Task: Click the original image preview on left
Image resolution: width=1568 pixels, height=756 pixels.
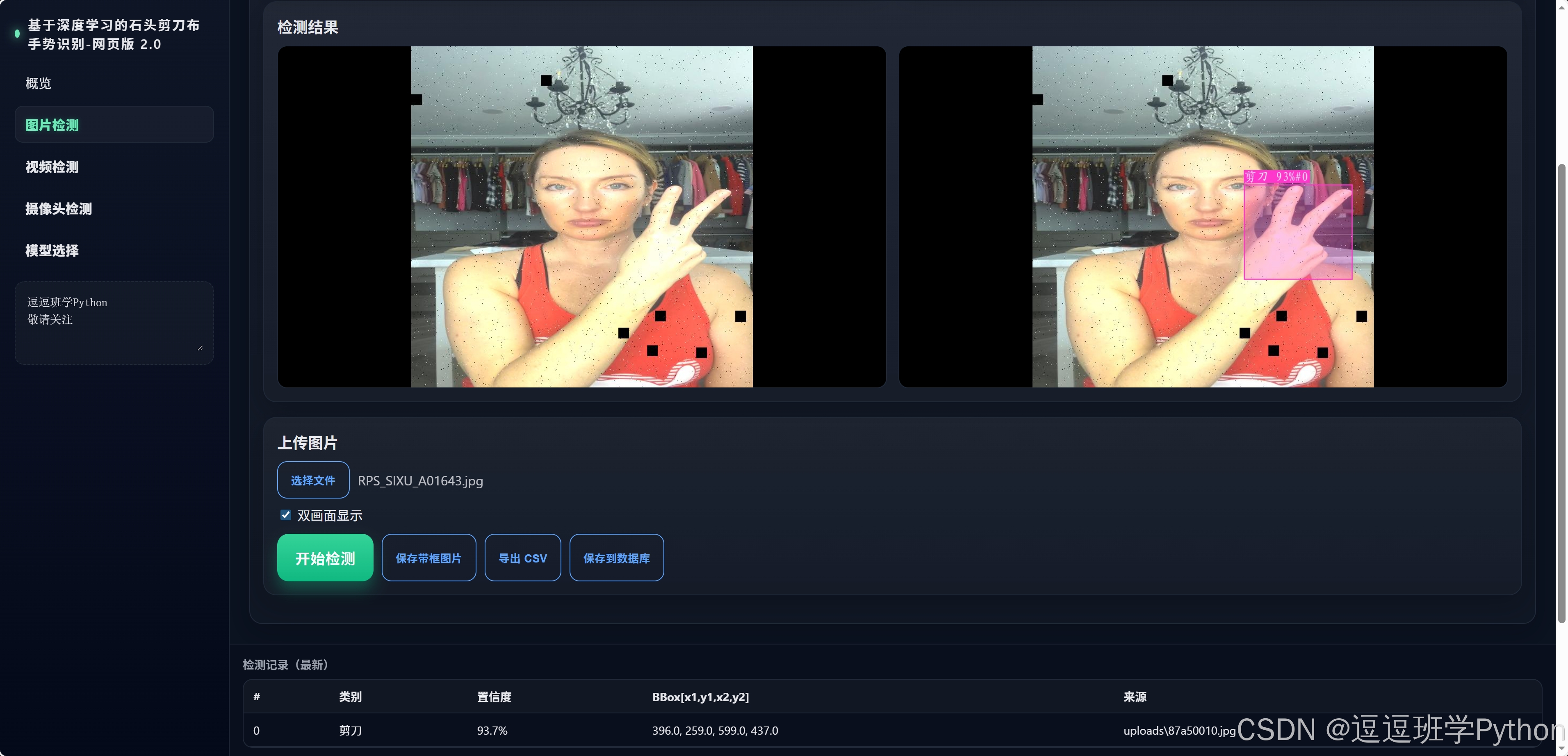Action: click(581, 217)
